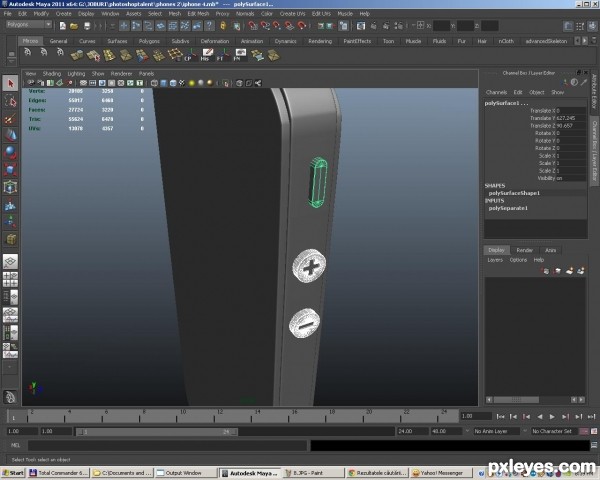Open a scene using the folder icon
Image resolution: width=600 pixels, height=480 pixels.
click(x=74, y=26)
